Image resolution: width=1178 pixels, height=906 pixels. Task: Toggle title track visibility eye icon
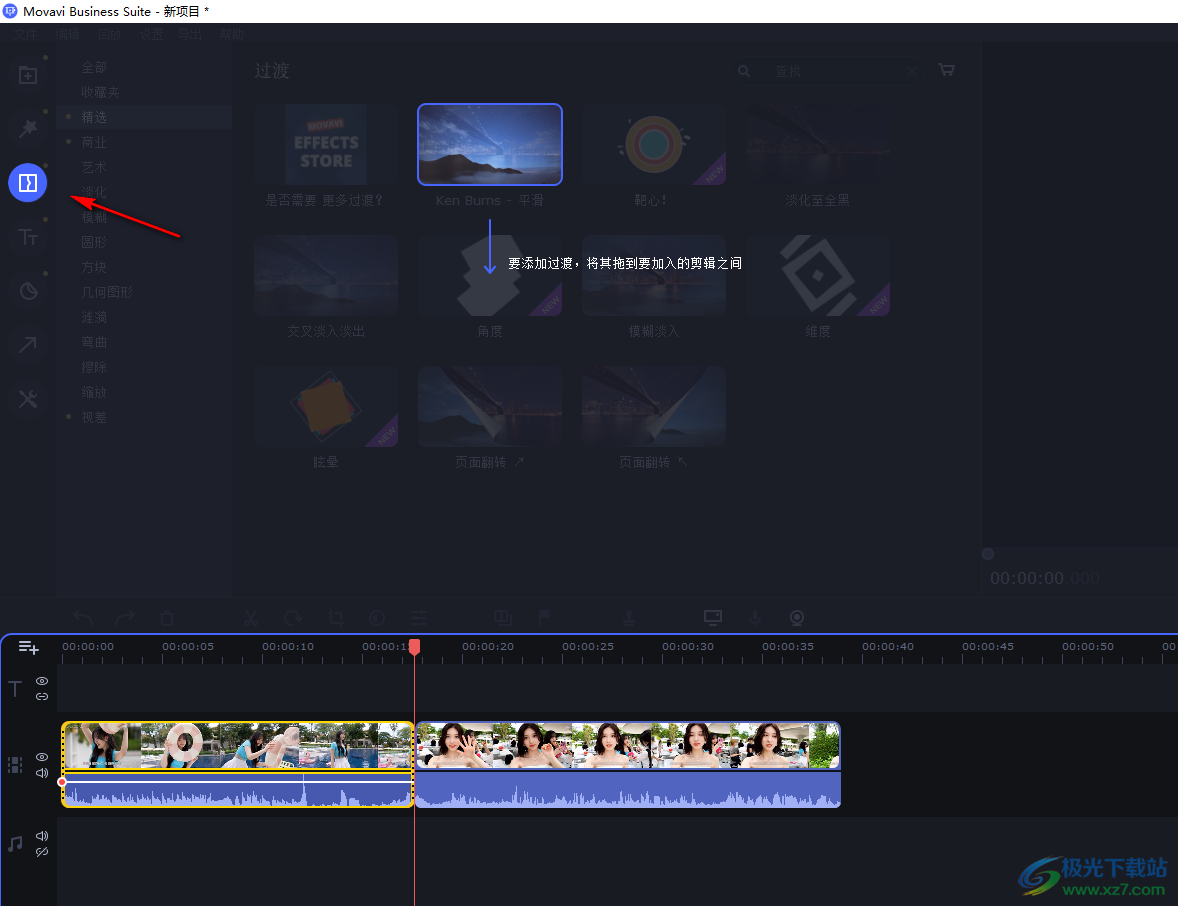pyautogui.click(x=42, y=680)
